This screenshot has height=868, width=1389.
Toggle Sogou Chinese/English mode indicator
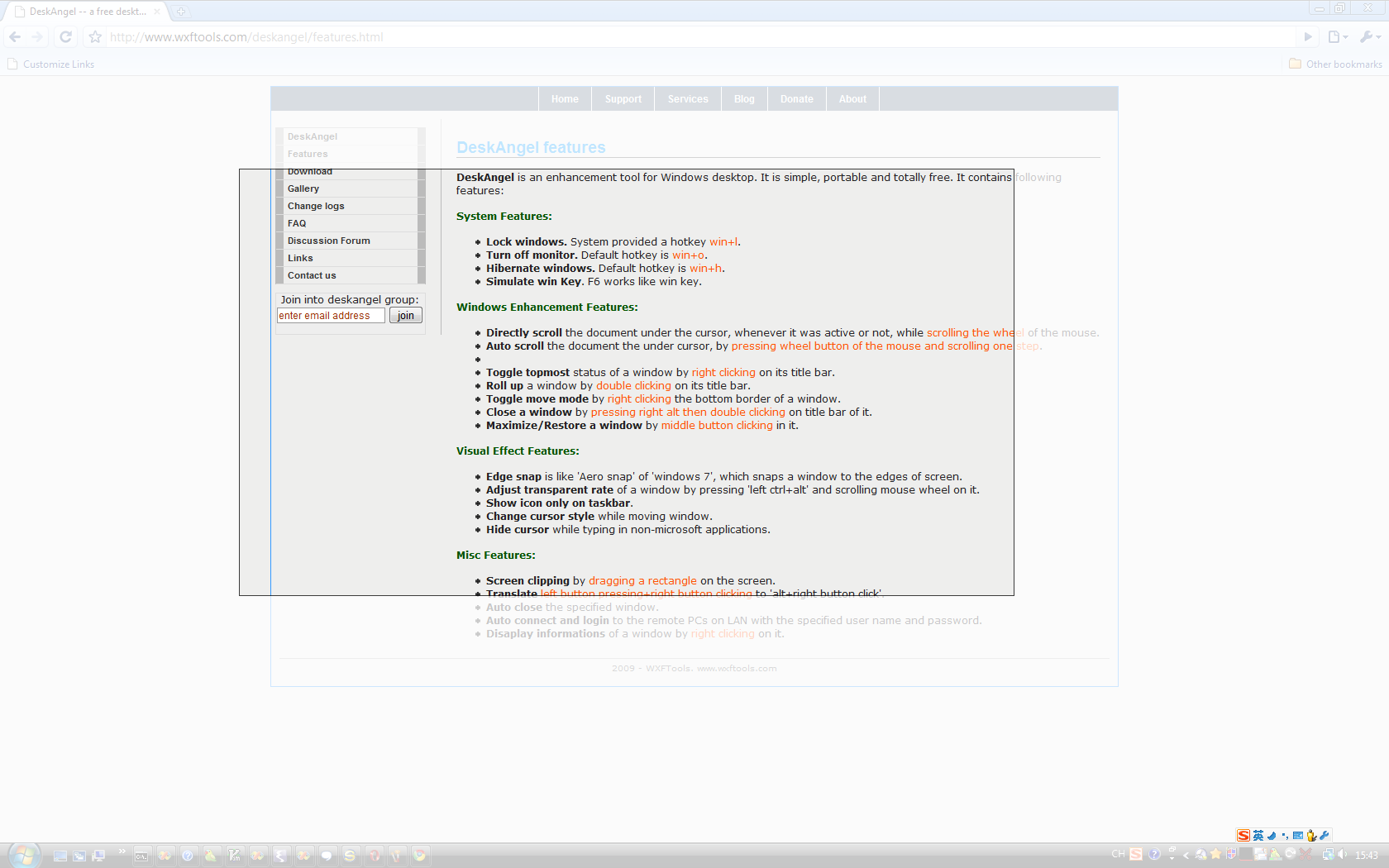1258,836
